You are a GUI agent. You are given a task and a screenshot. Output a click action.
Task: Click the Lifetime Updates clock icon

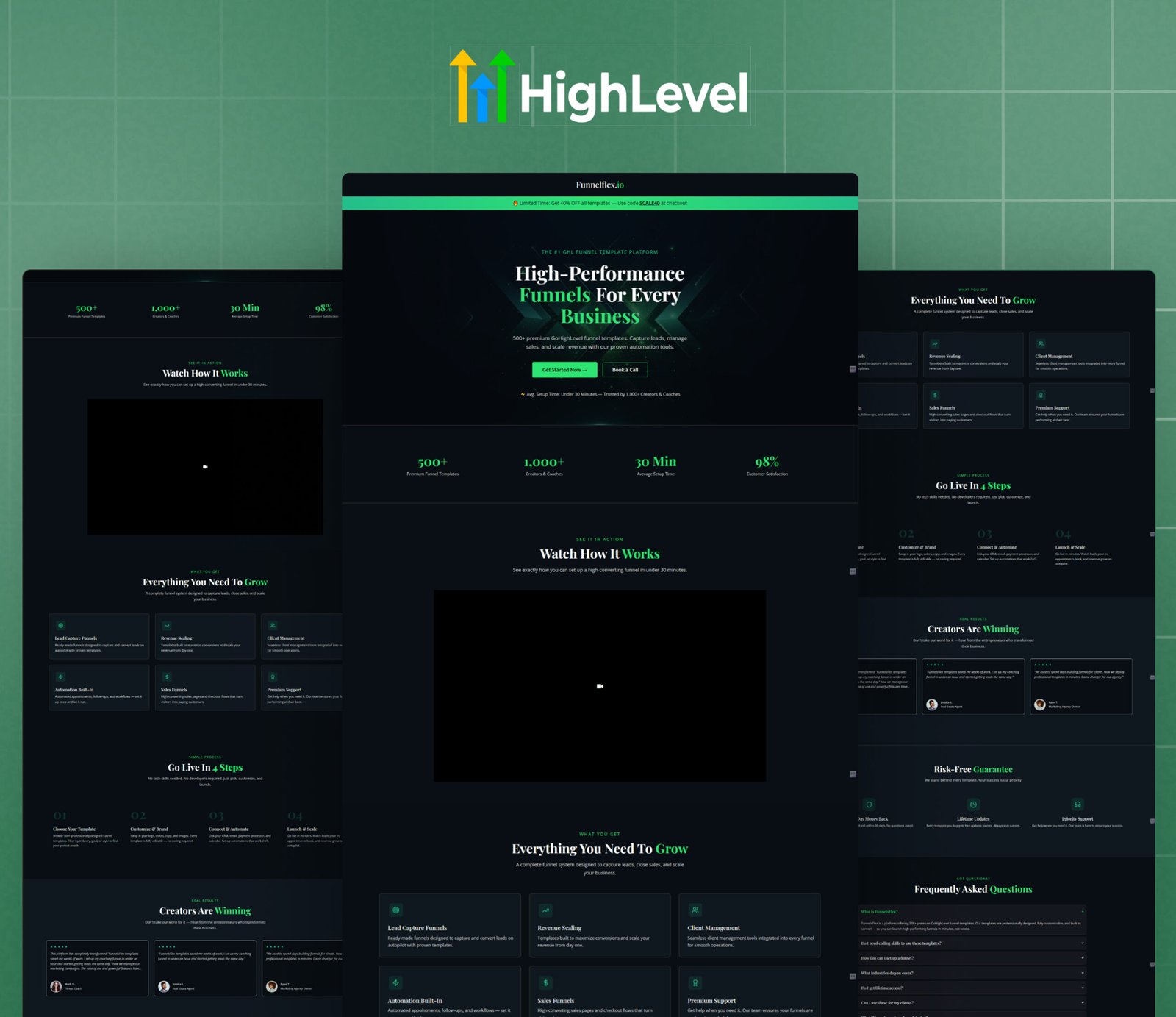973,804
